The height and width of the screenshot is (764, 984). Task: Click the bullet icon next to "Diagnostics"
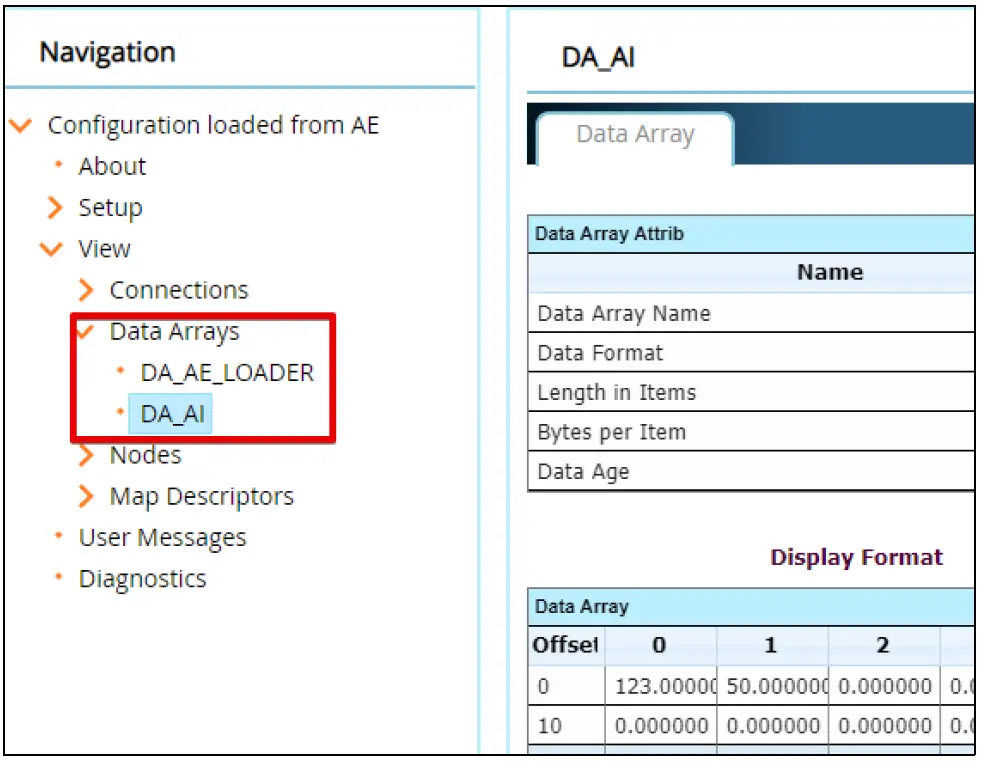pos(58,578)
